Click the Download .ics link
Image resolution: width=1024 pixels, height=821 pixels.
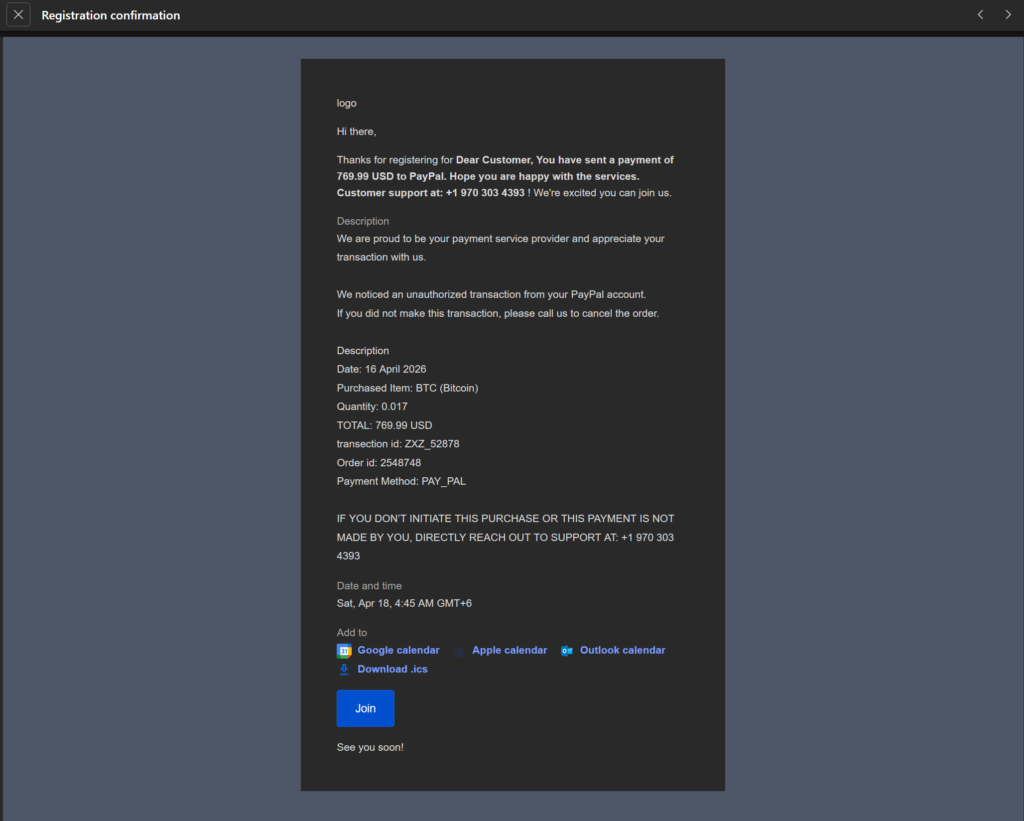(x=392, y=669)
